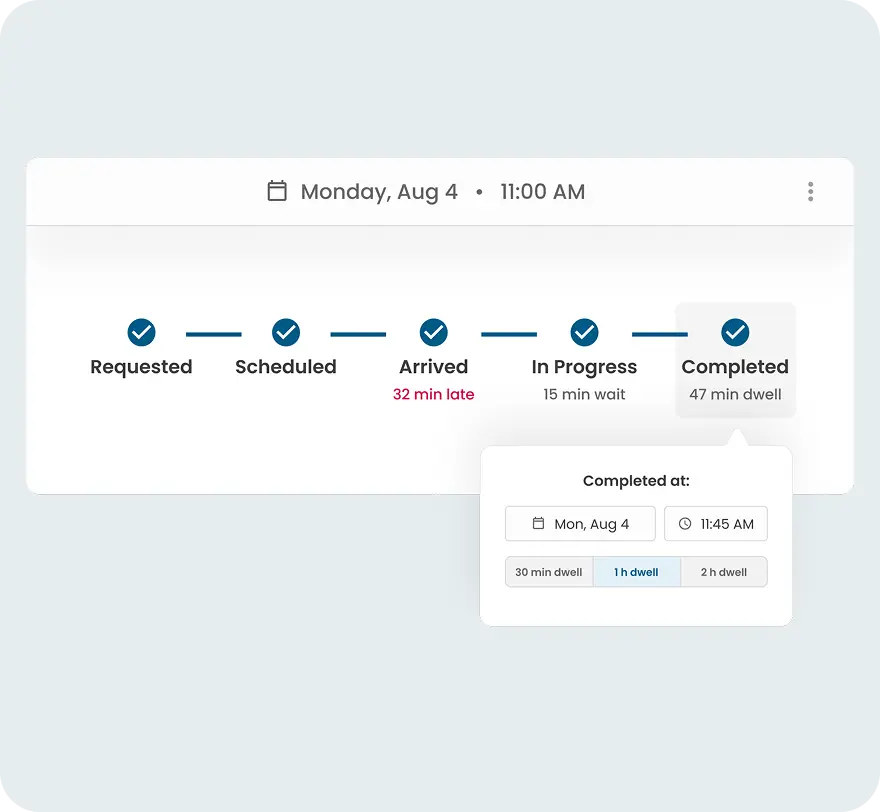Image resolution: width=880 pixels, height=812 pixels.
Task: Open the Mon, Aug 4 date picker
Action: 581,524
